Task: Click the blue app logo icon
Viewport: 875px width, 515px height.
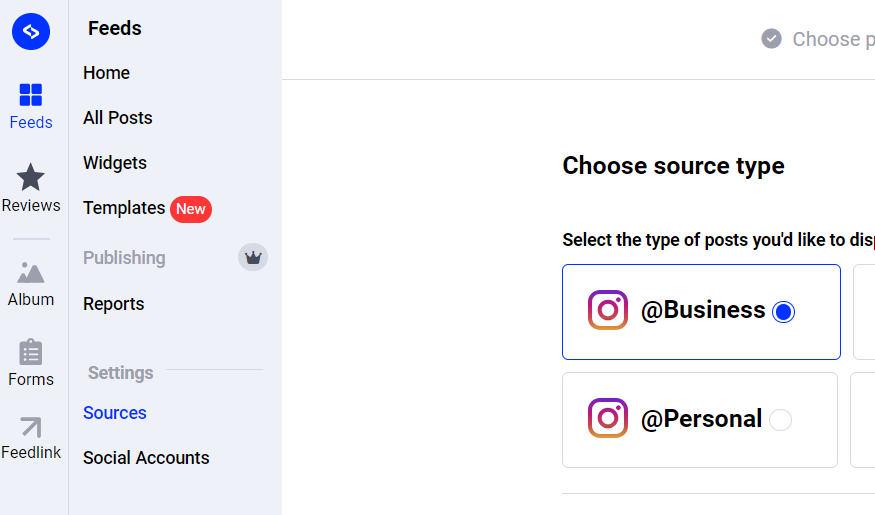Action: (31, 32)
